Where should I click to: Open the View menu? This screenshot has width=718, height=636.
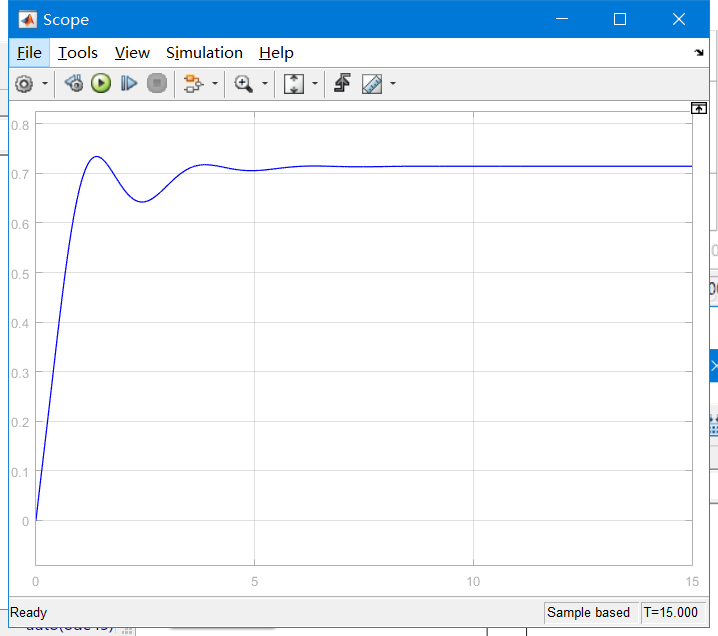[132, 53]
